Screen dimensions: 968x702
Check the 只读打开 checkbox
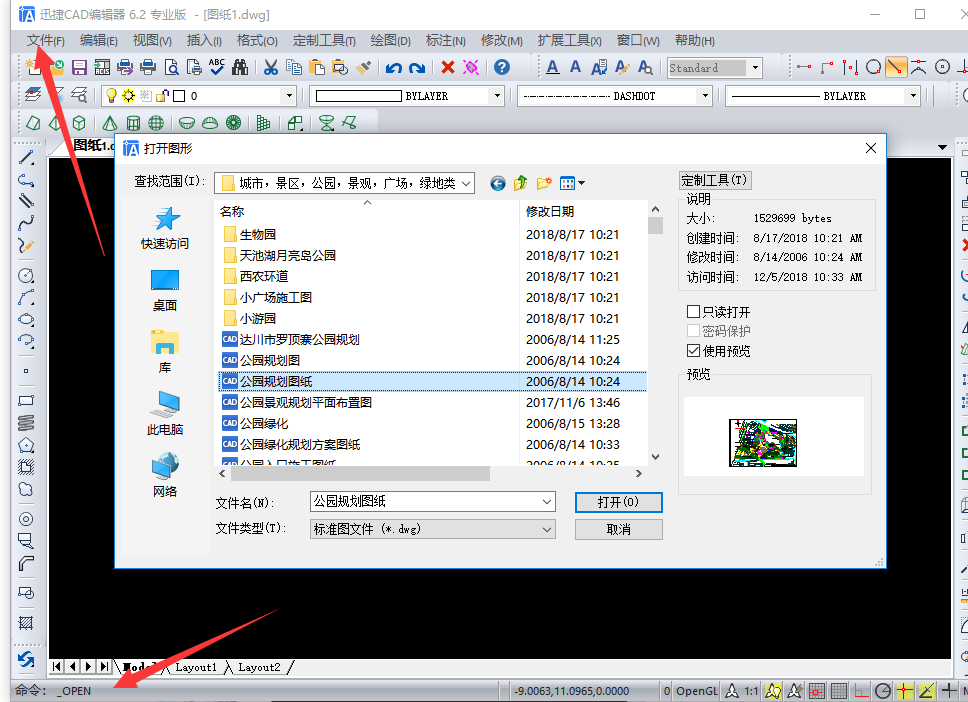(694, 311)
